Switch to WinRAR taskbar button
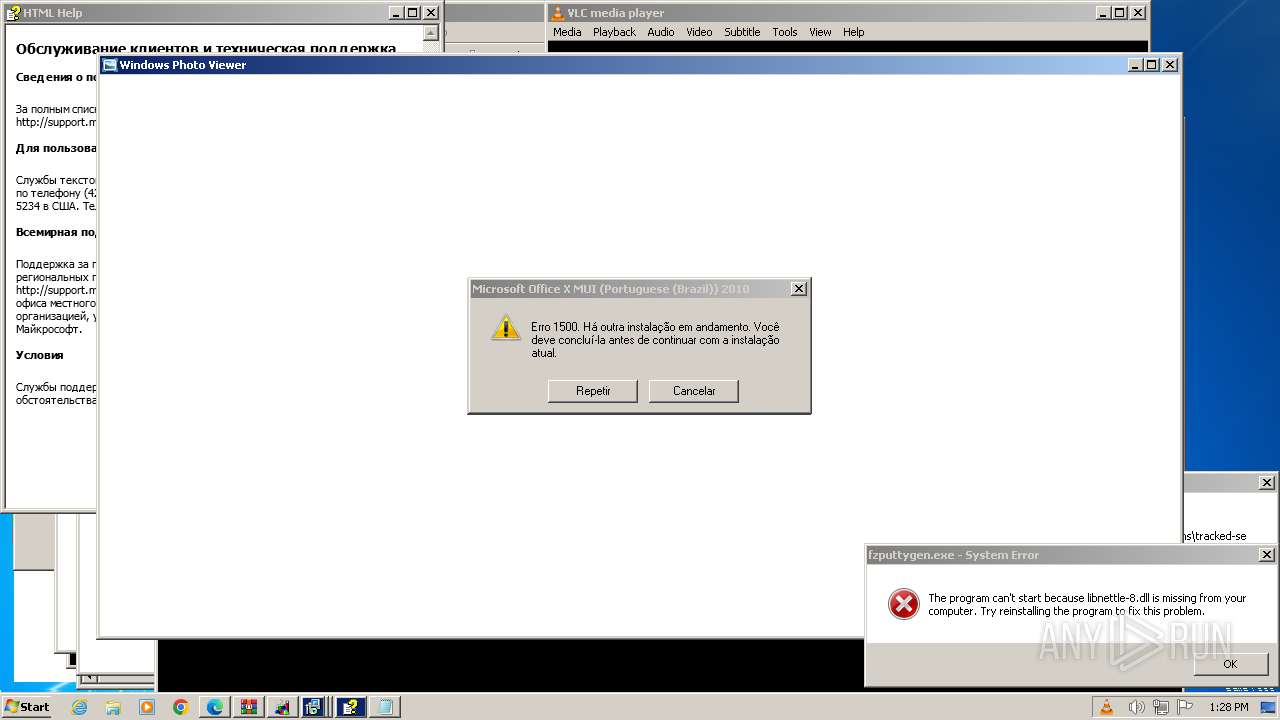The image size is (1280, 720). [x=249, y=707]
